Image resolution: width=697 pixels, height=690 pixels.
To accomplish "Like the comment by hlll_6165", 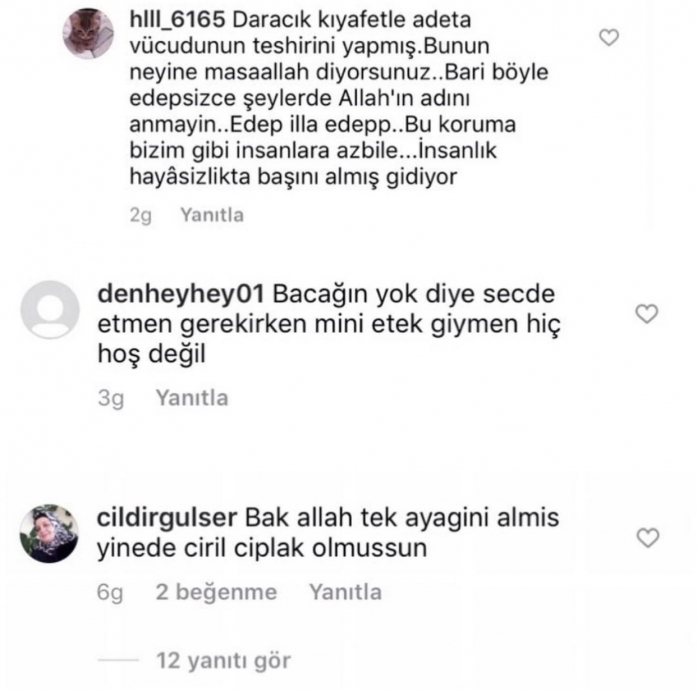I will tap(609, 37).
